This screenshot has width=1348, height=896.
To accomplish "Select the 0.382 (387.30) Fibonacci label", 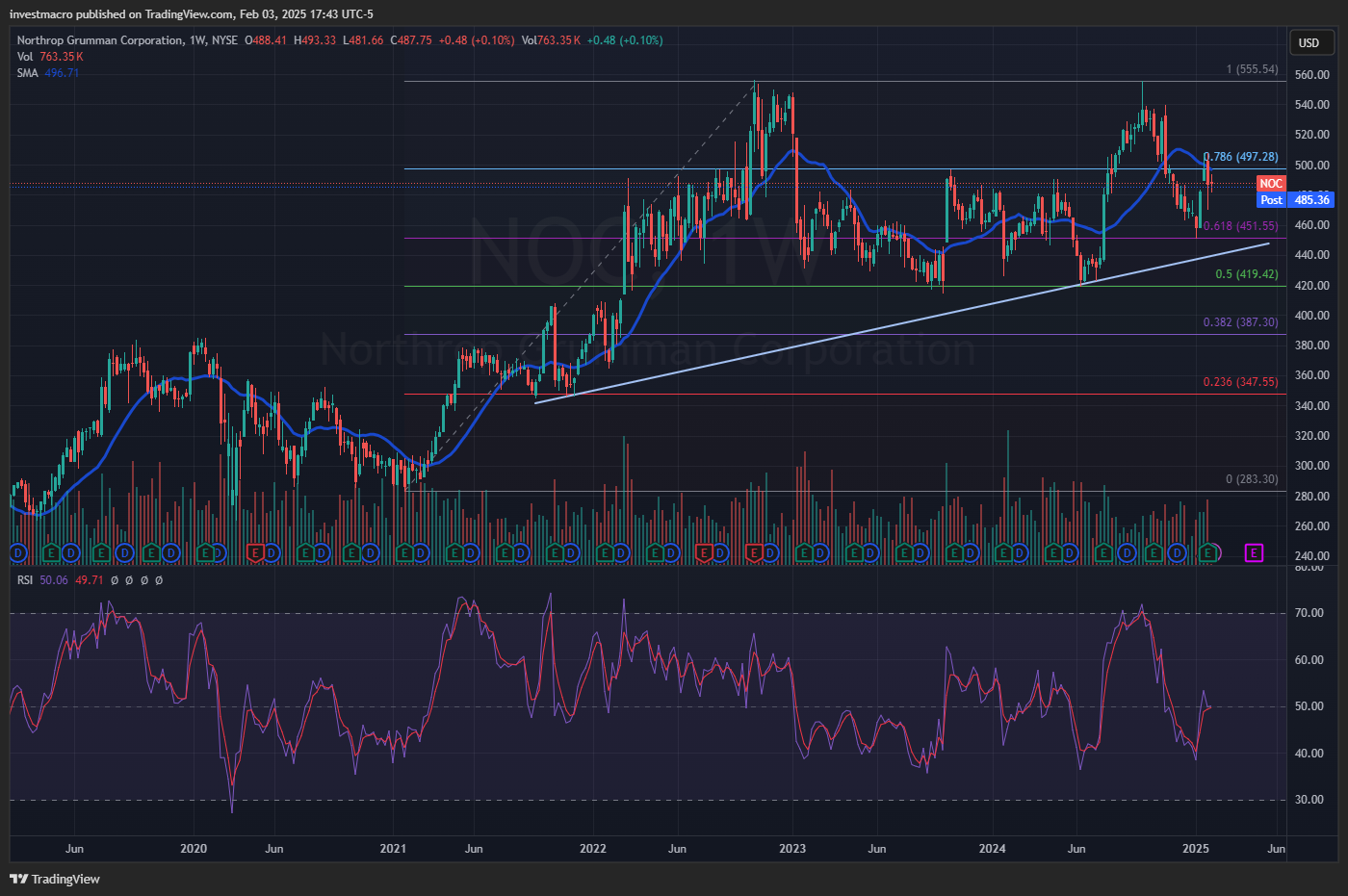I will point(1241,322).
